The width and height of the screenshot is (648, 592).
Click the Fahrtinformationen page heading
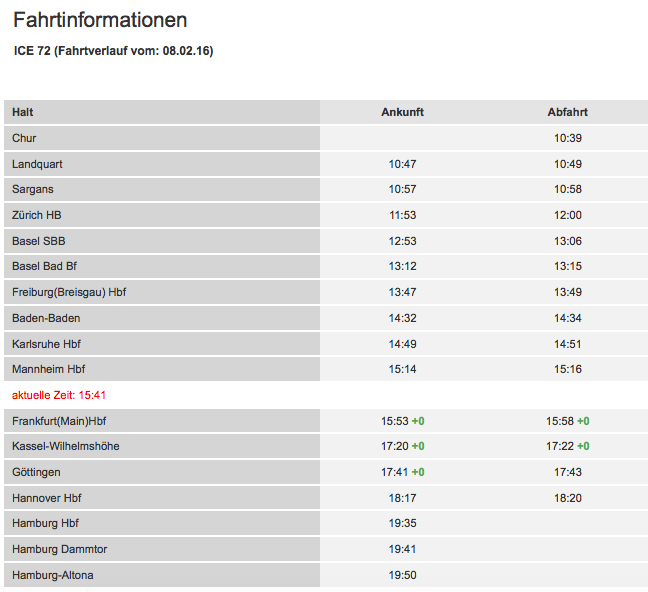[x=100, y=20]
